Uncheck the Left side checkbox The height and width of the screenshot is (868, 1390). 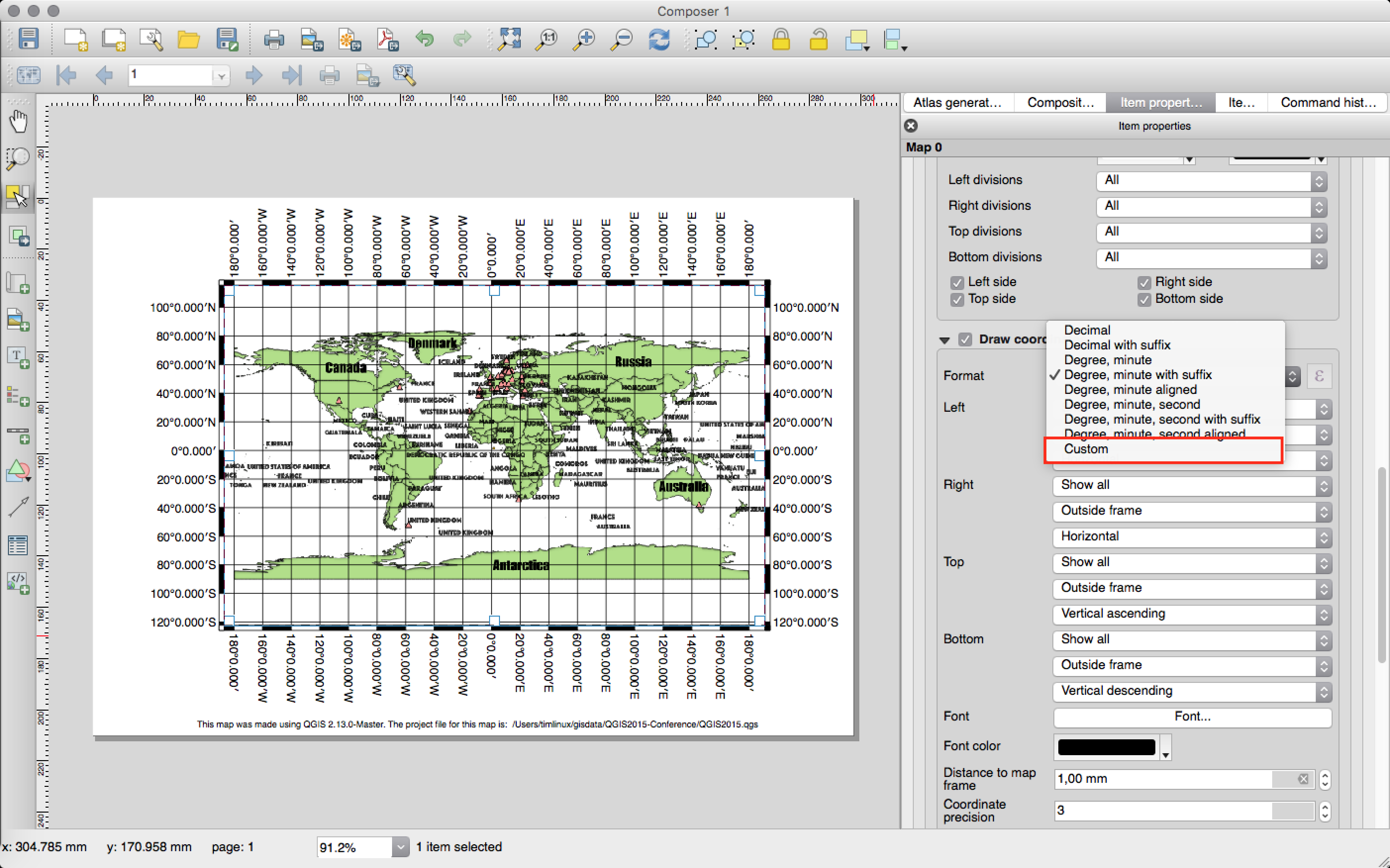(x=956, y=283)
